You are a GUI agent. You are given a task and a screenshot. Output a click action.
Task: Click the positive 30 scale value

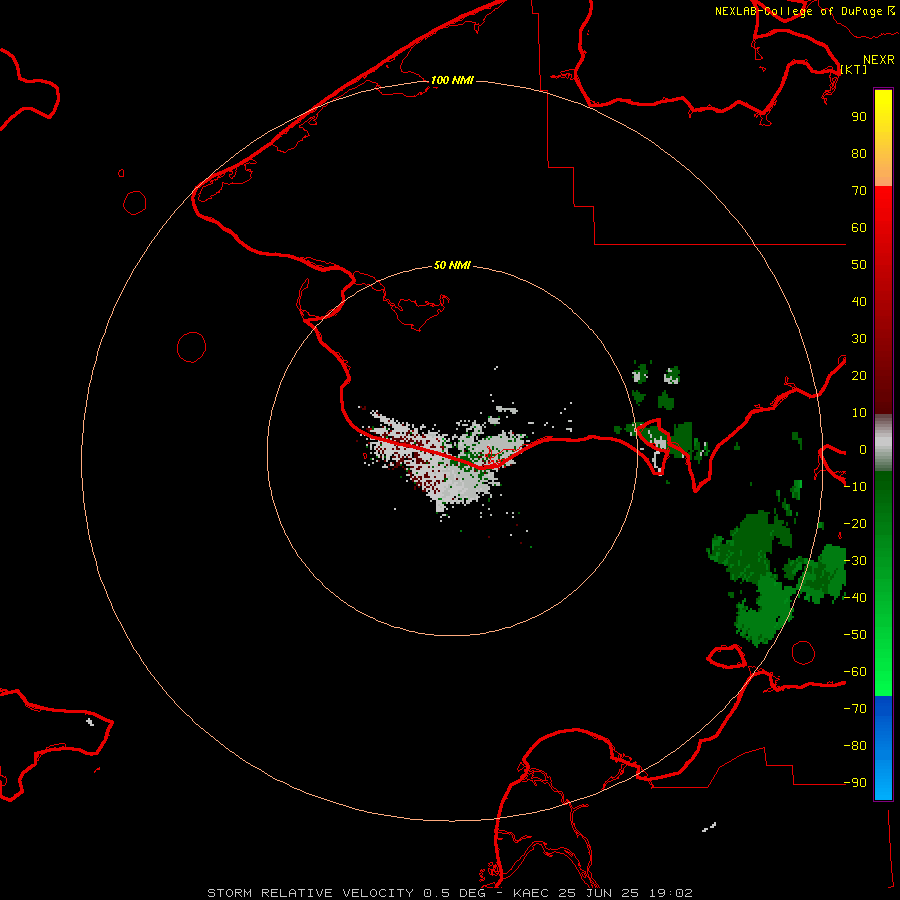coord(859,339)
